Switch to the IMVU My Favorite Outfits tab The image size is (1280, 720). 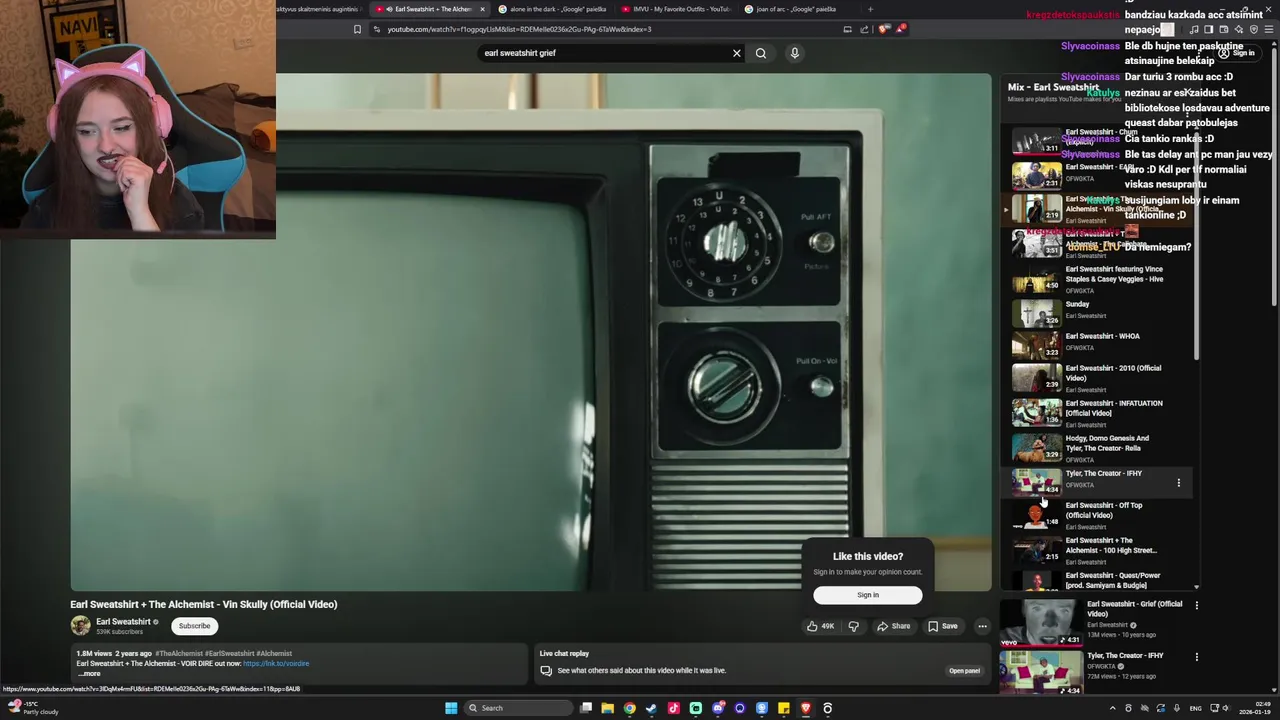pos(675,9)
